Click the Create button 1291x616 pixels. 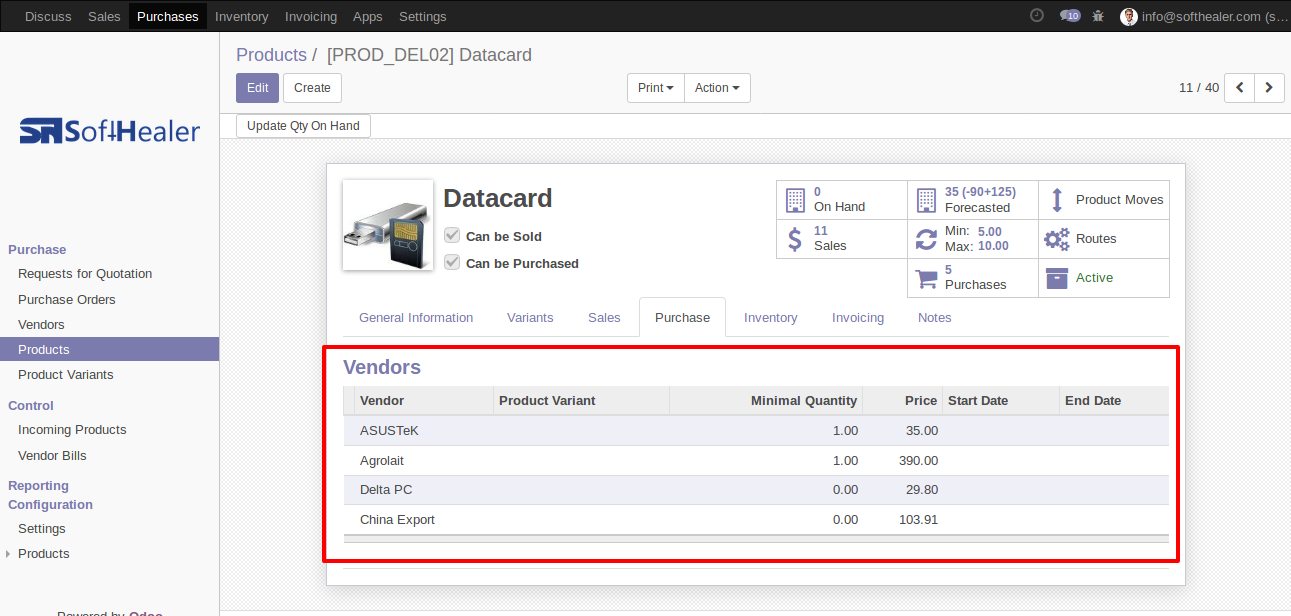(x=312, y=88)
